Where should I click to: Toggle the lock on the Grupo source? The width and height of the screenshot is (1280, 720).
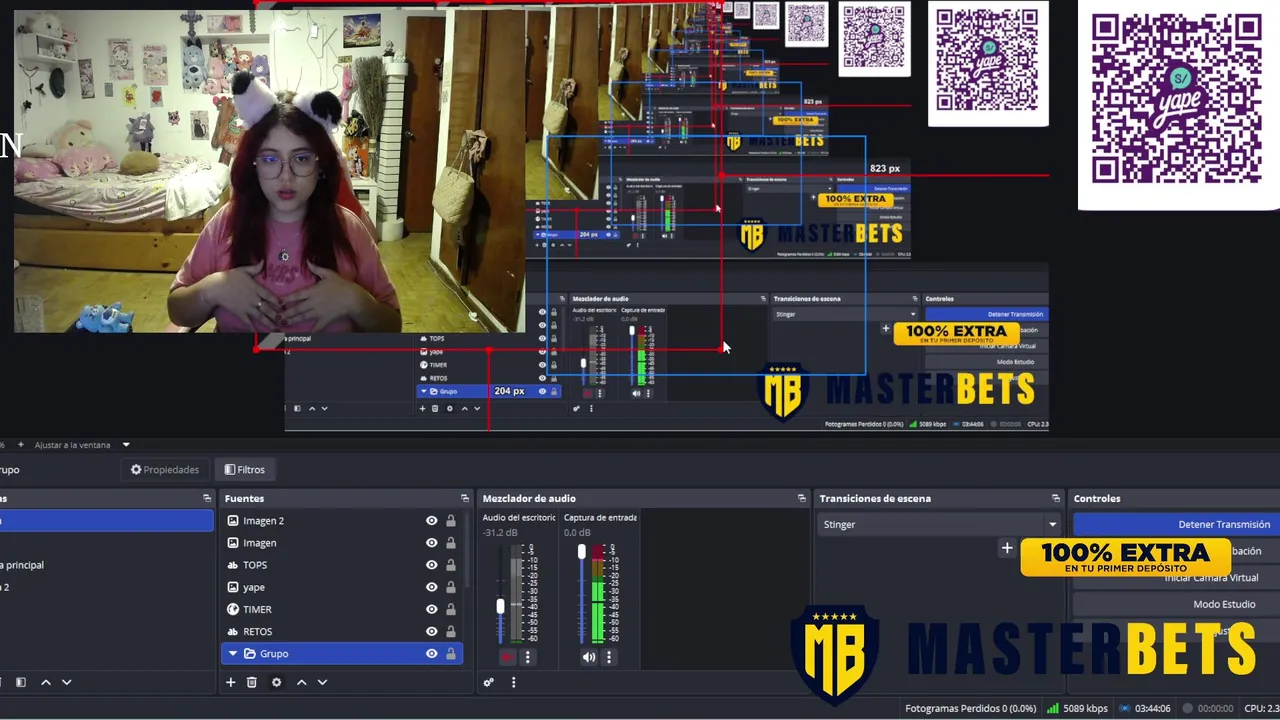451,654
